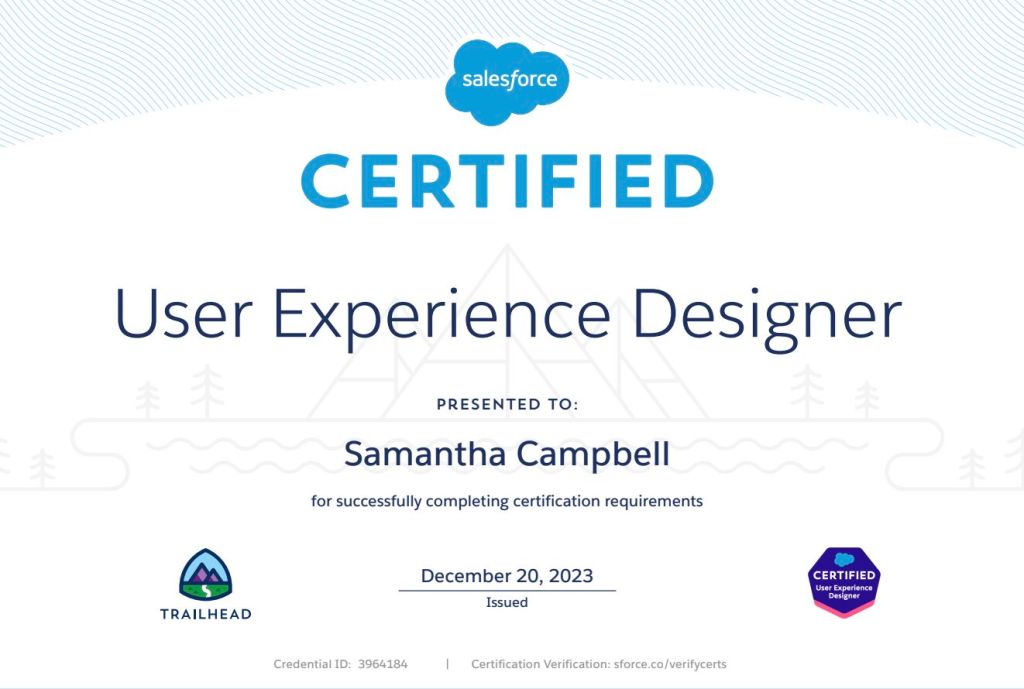The width and height of the screenshot is (1024, 689).
Task: Click the TRAILHEAD text label
Action: pyautogui.click(x=205, y=613)
